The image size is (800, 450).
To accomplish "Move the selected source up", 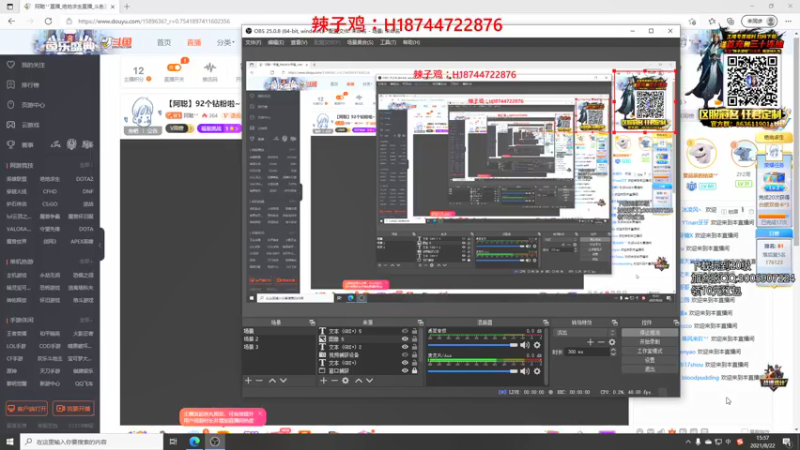I will [359, 381].
